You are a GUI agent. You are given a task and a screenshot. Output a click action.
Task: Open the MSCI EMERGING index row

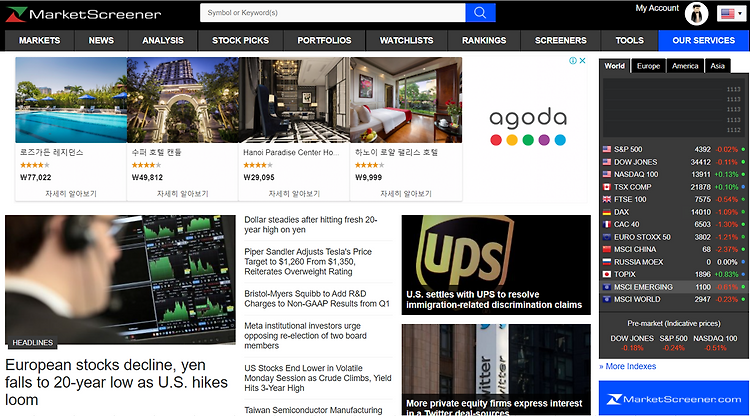coord(674,287)
